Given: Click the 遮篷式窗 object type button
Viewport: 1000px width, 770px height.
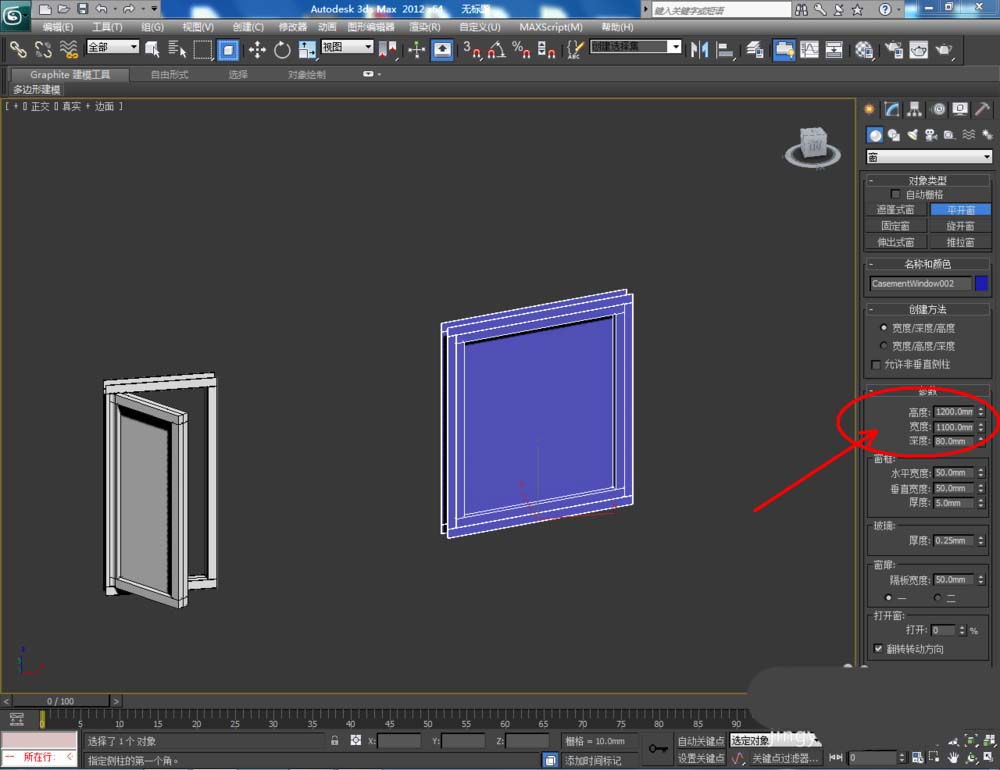Looking at the screenshot, I should point(895,209).
